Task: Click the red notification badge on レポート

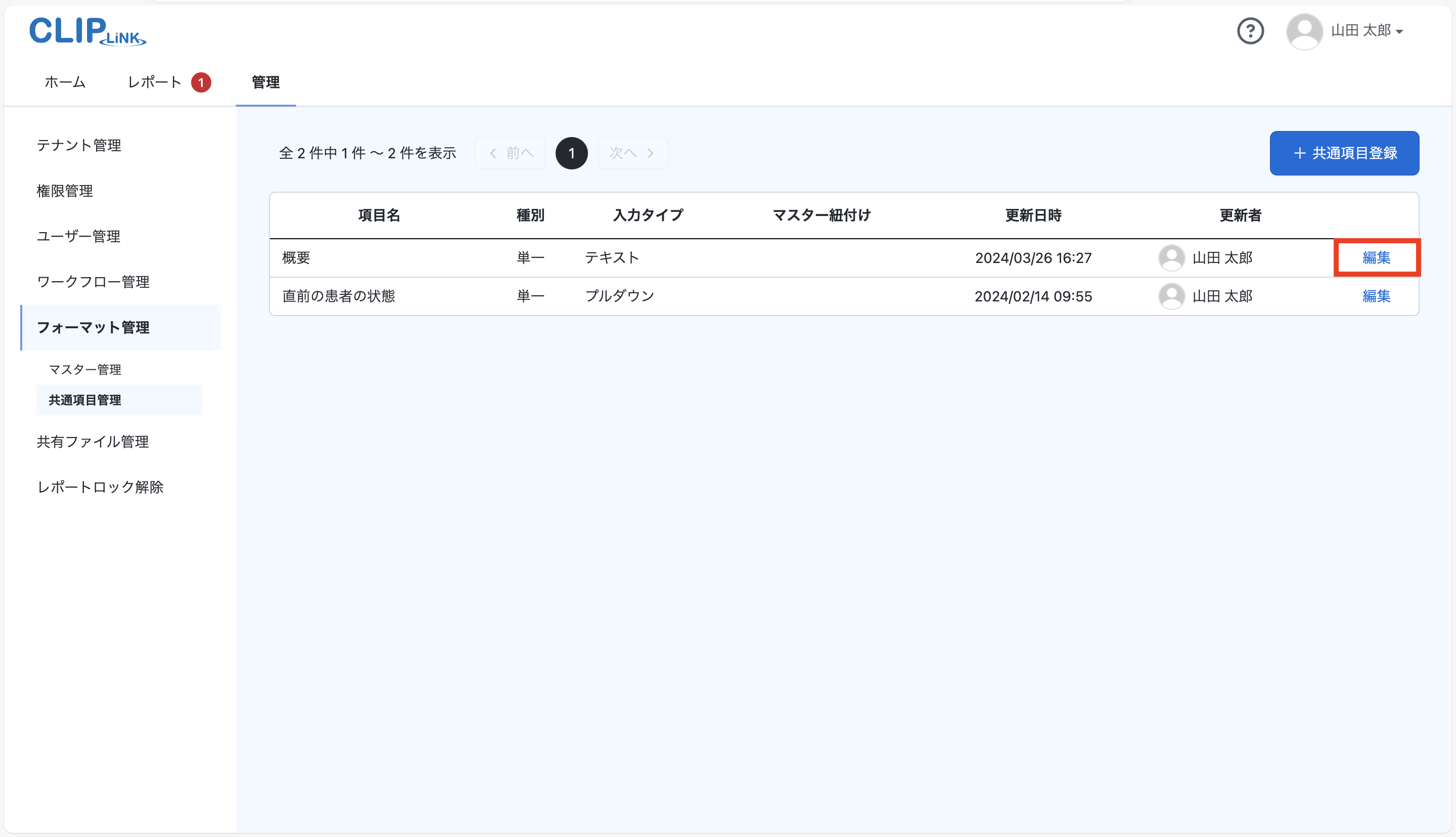Action: (x=201, y=82)
